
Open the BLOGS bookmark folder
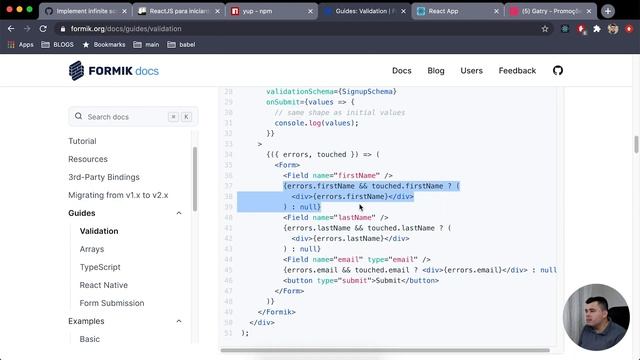tap(58, 44)
